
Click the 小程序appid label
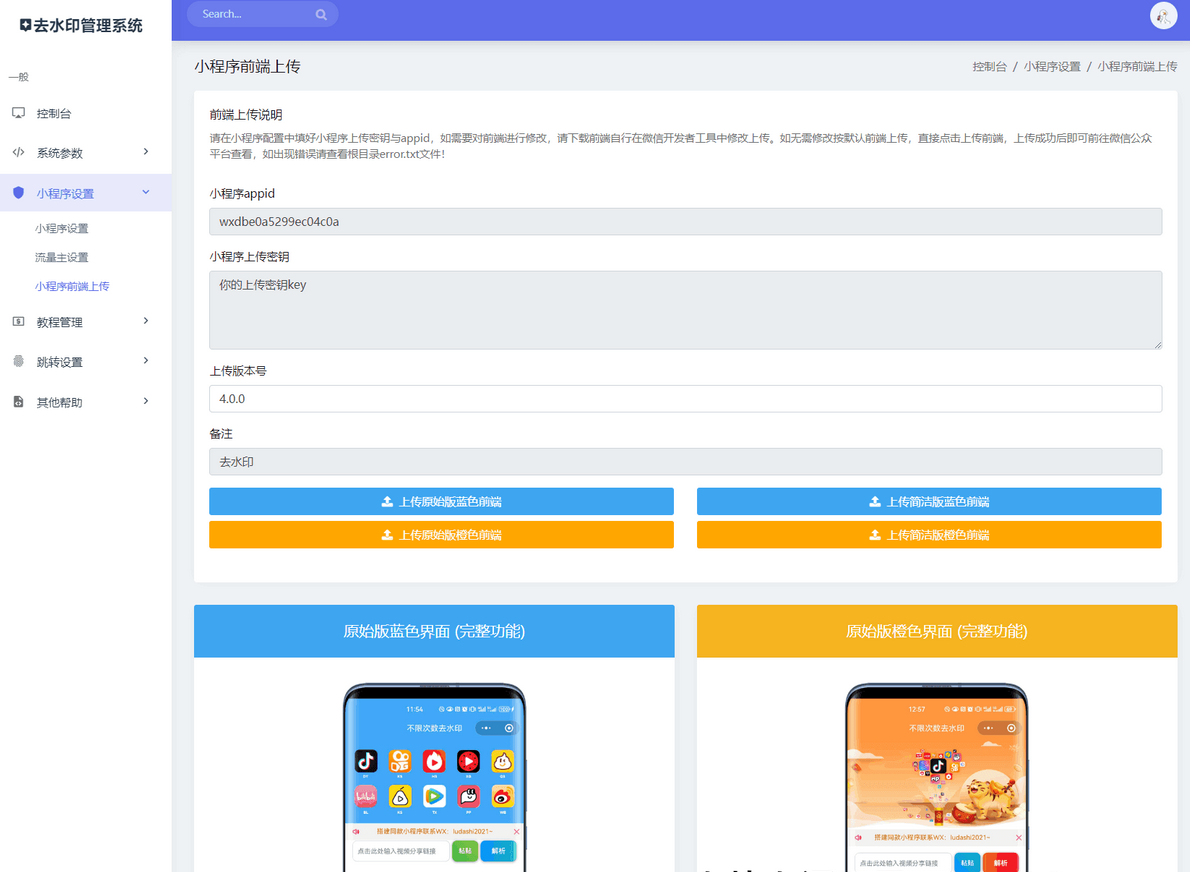242,194
